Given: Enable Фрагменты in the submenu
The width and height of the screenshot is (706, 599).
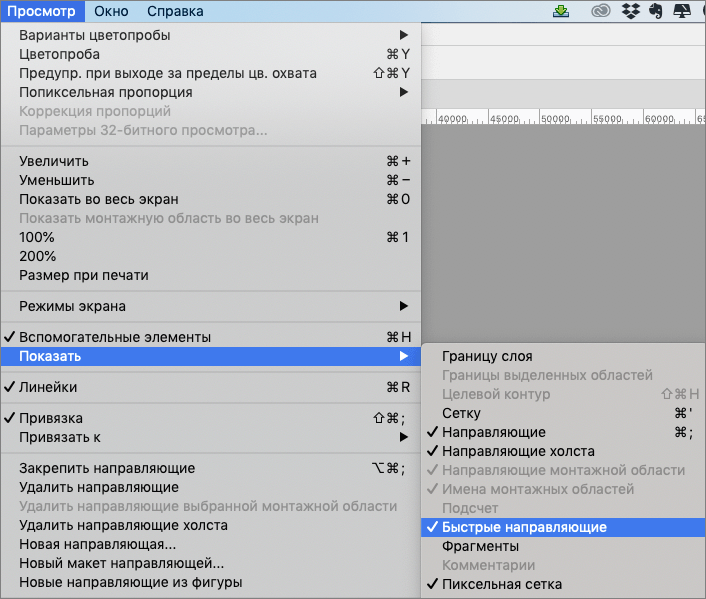Looking at the screenshot, I should click(x=563, y=546).
